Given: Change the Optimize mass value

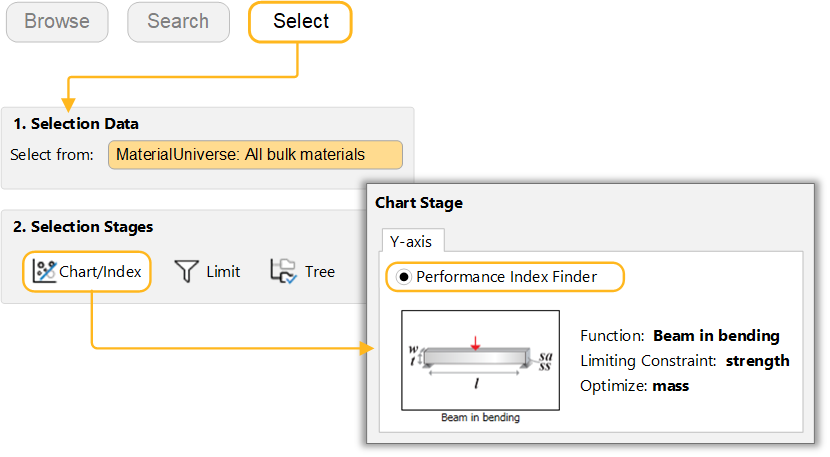Looking at the screenshot, I should (x=671, y=384).
